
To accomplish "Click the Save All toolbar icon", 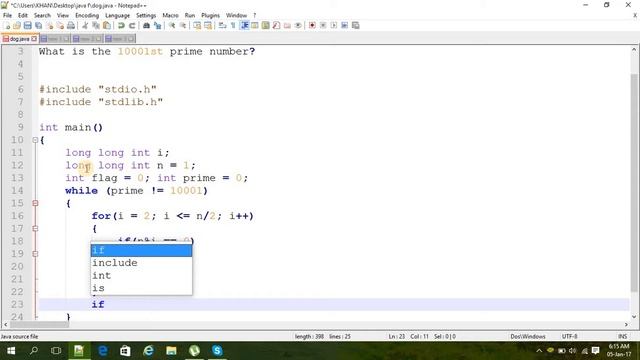I will [x=38, y=26].
